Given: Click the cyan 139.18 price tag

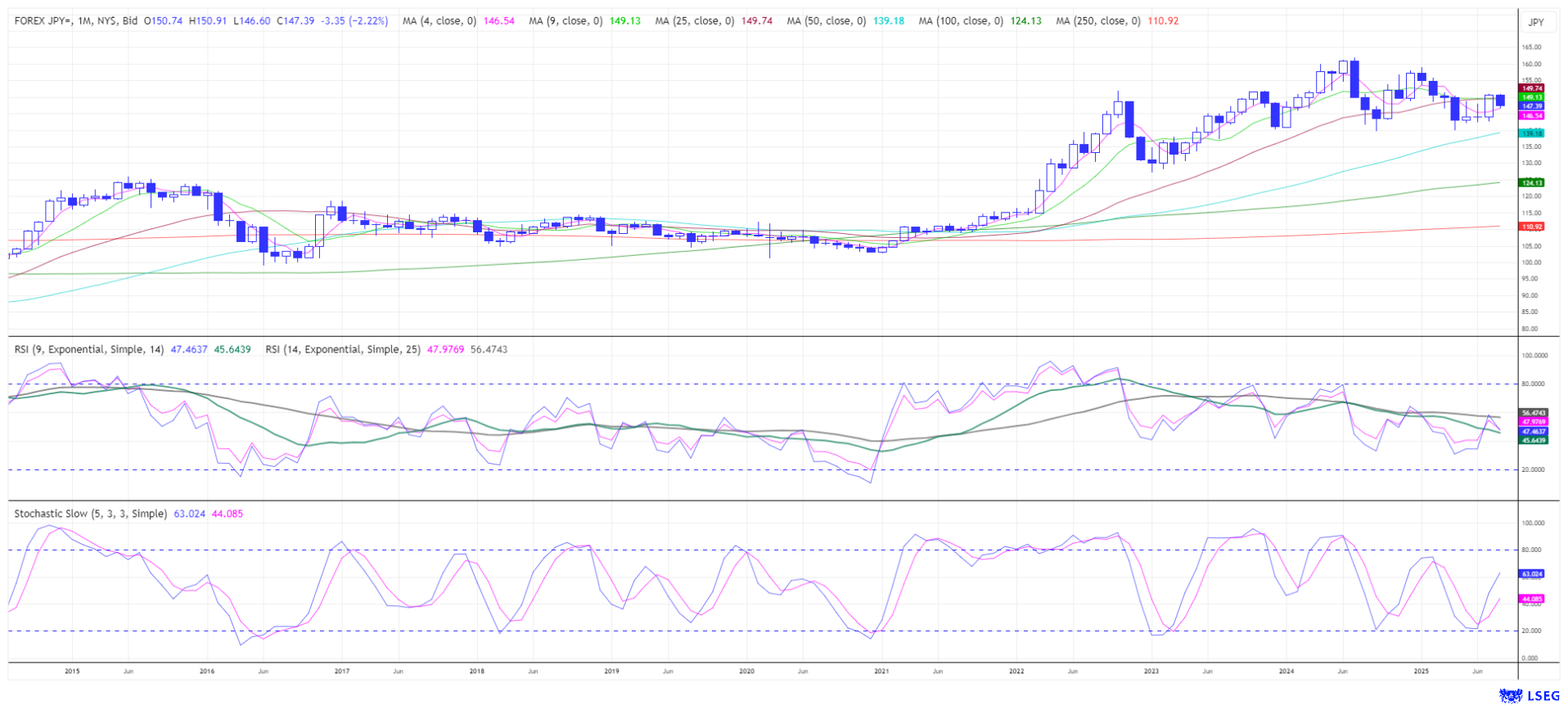Looking at the screenshot, I should tap(1531, 132).
